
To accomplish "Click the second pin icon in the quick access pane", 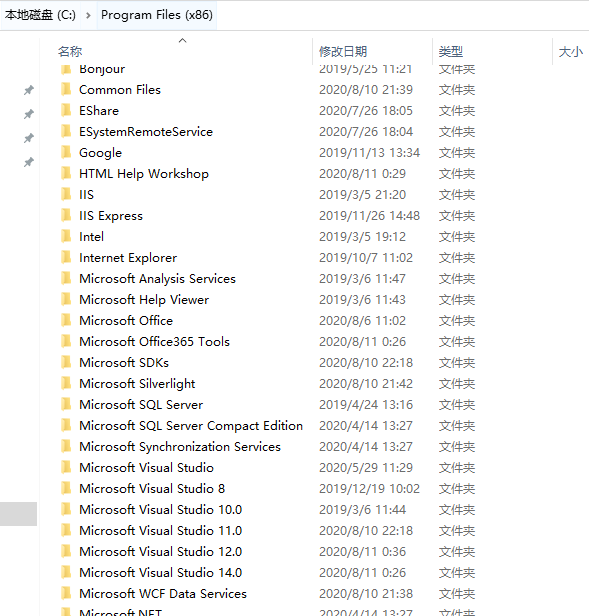I will click(29, 114).
